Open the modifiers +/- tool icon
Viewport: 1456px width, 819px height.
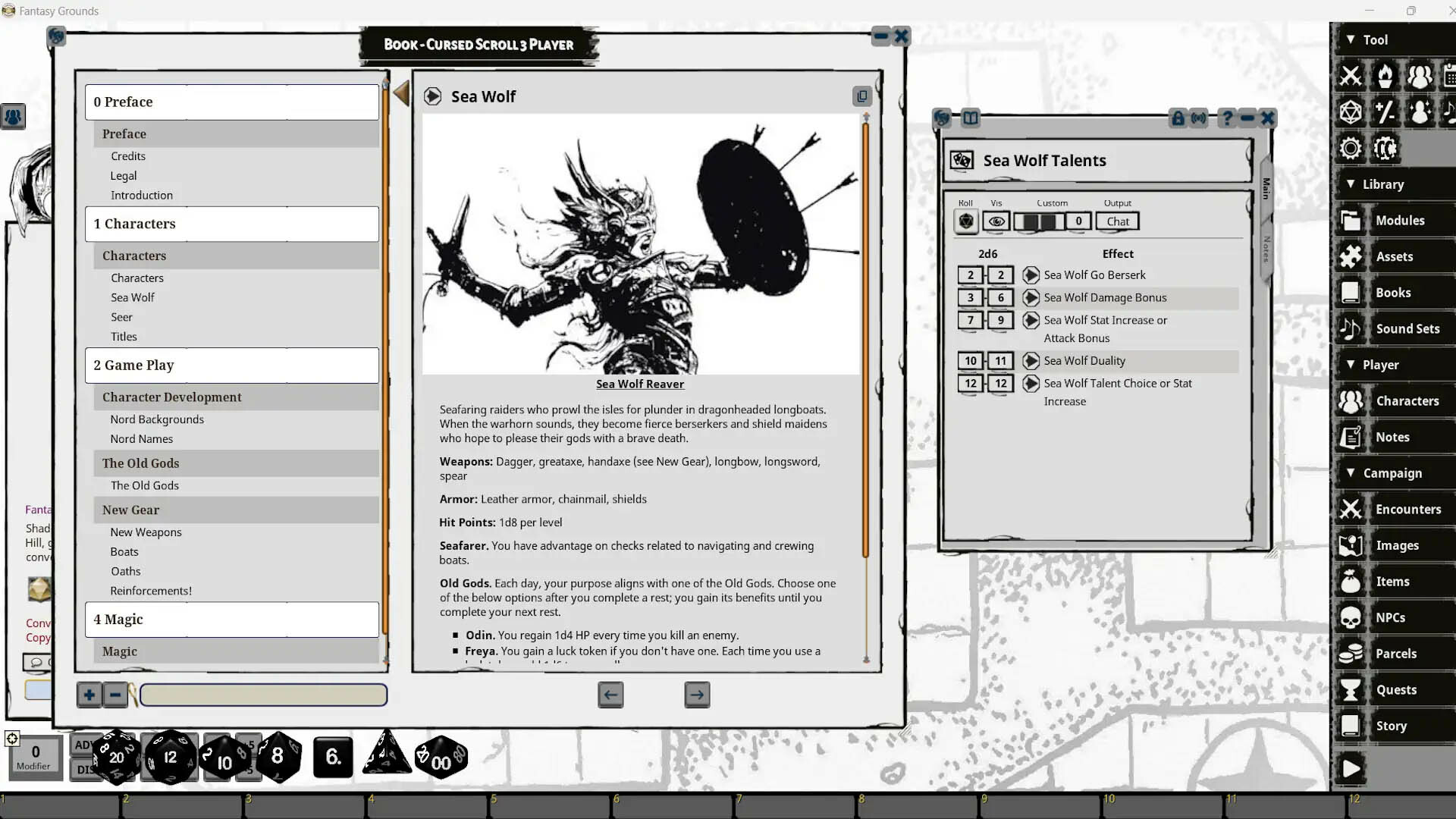pyautogui.click(x=1385, y=111)
